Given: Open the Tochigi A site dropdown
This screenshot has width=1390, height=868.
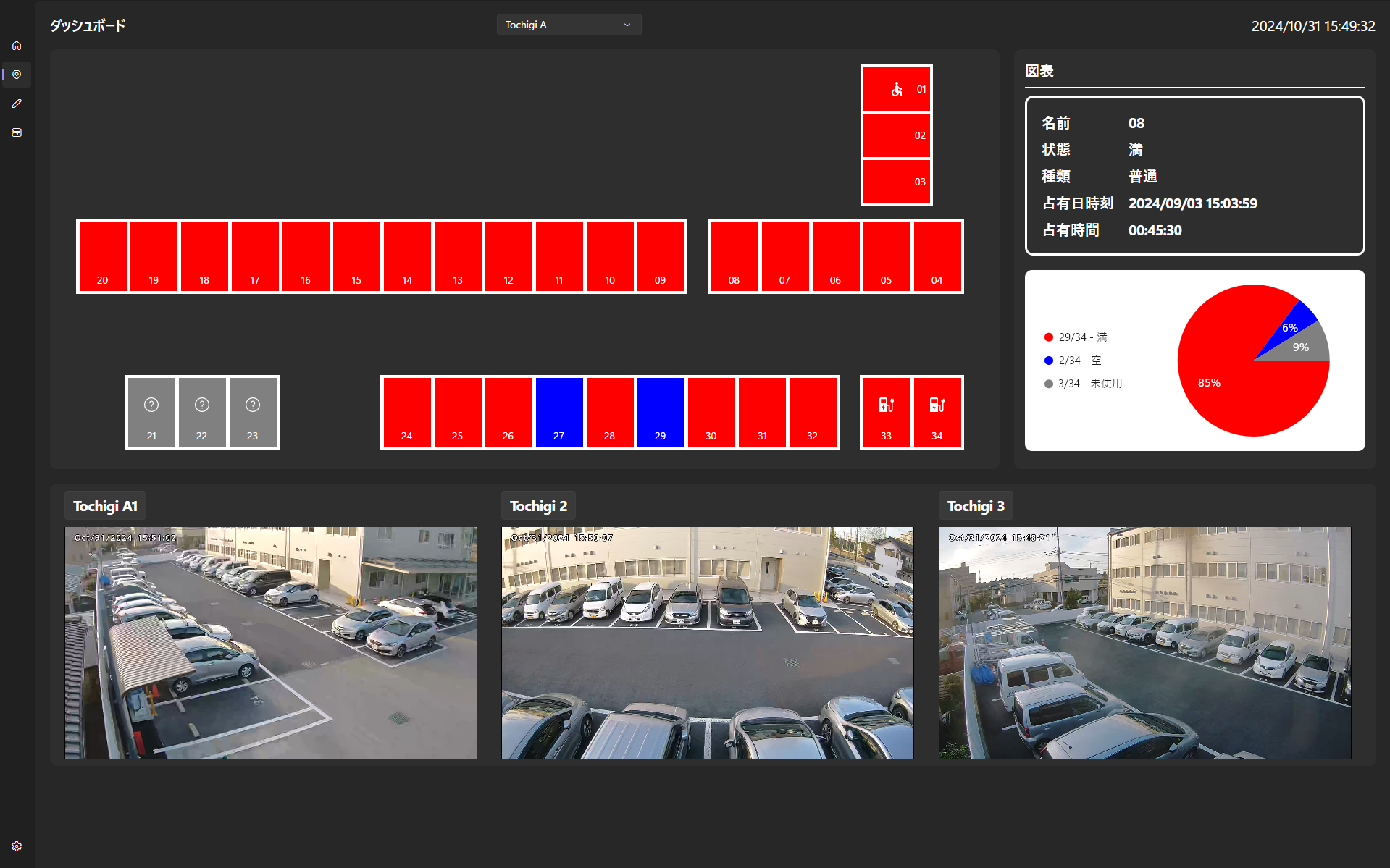Looking at the screenshot, I should tap(569, 24).
